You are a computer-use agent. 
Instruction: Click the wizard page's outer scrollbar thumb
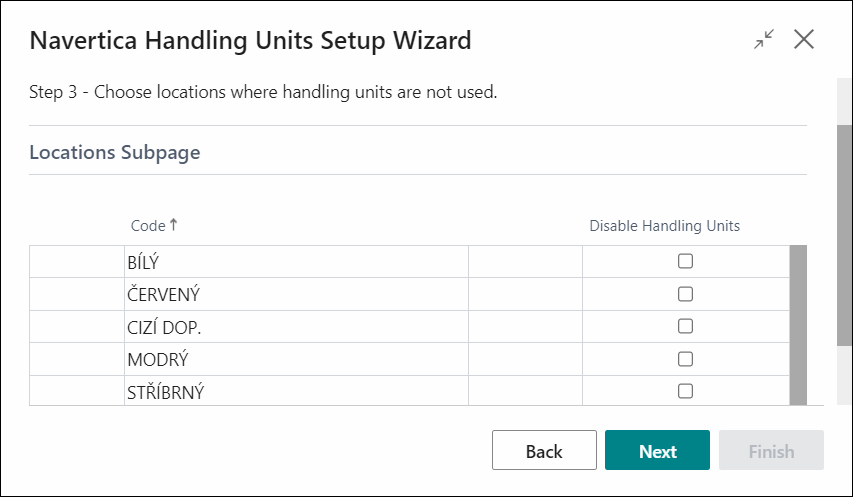tap(844, 235)
